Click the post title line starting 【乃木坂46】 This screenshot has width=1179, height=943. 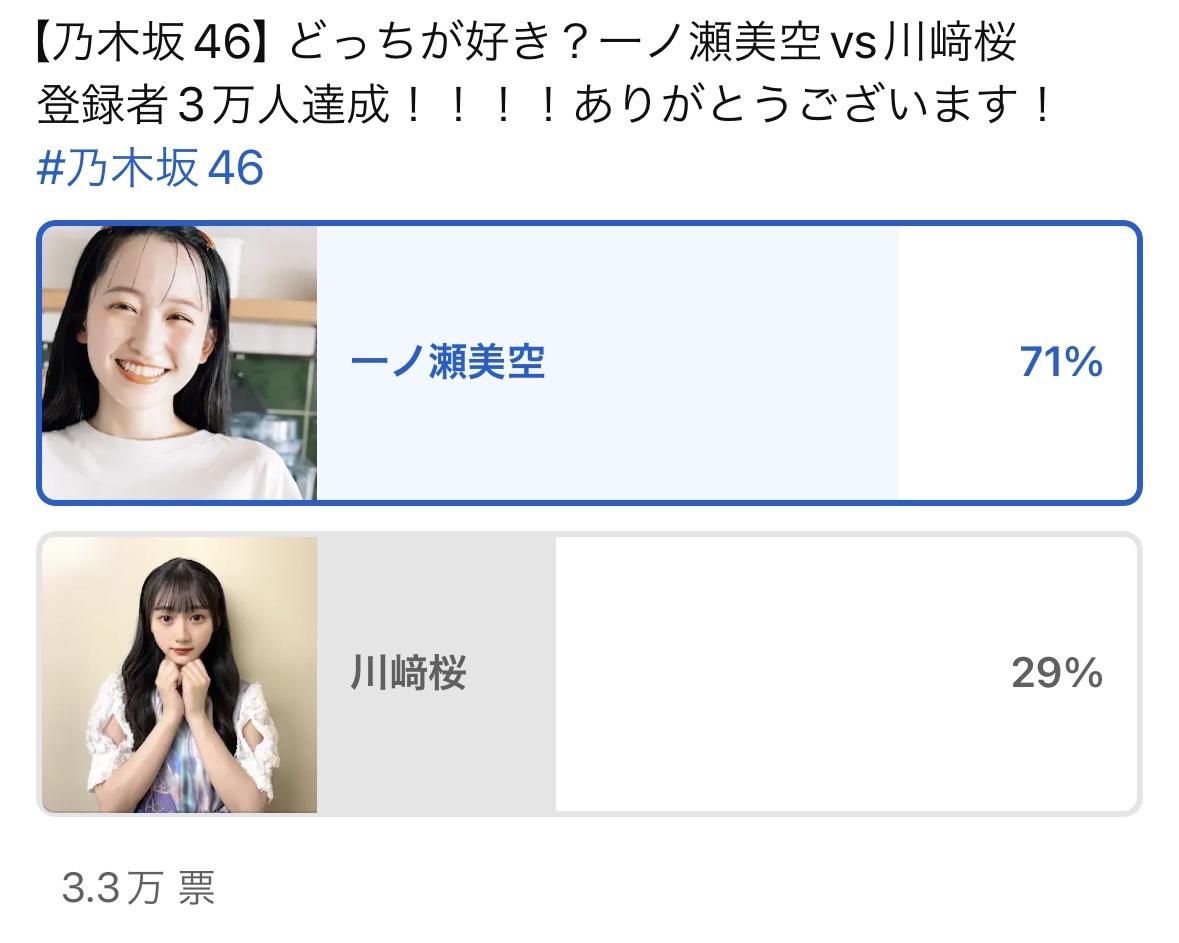(x=526, y=41)
